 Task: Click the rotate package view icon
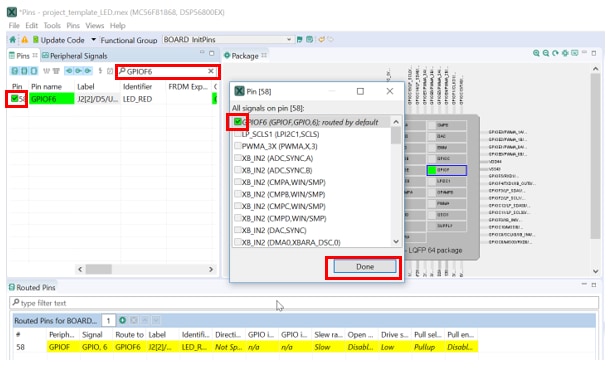556,53
